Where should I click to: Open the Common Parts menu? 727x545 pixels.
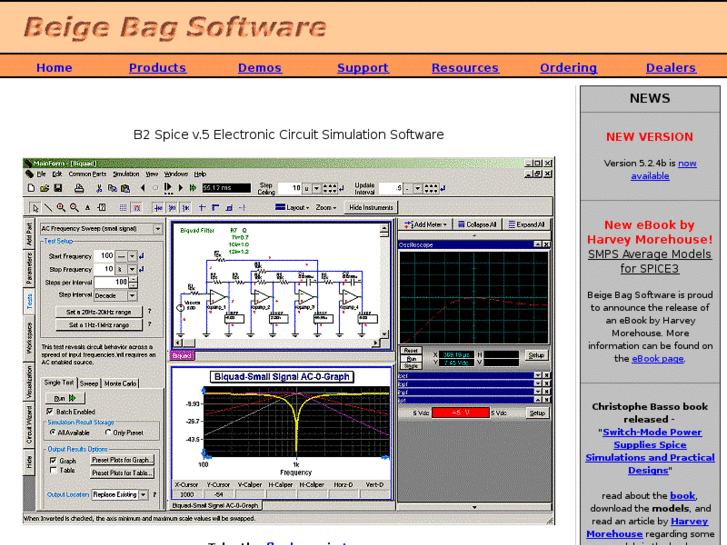pyautogui.click(x=87, y=174)
